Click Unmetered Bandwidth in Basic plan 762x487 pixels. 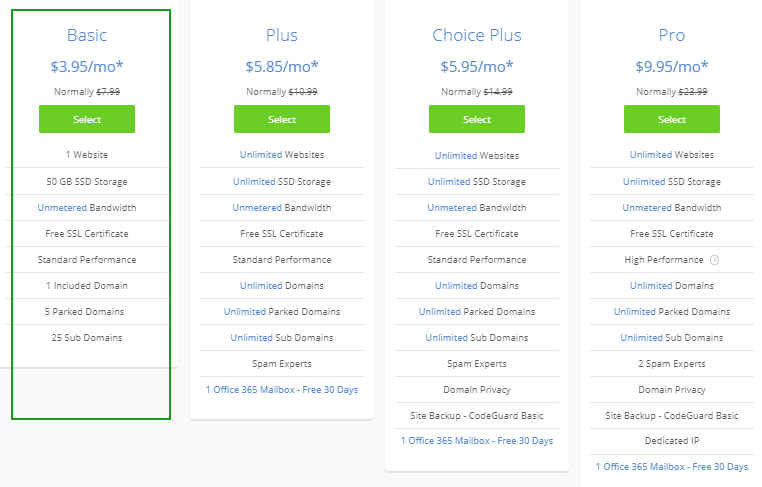click(x=87, y=208)
